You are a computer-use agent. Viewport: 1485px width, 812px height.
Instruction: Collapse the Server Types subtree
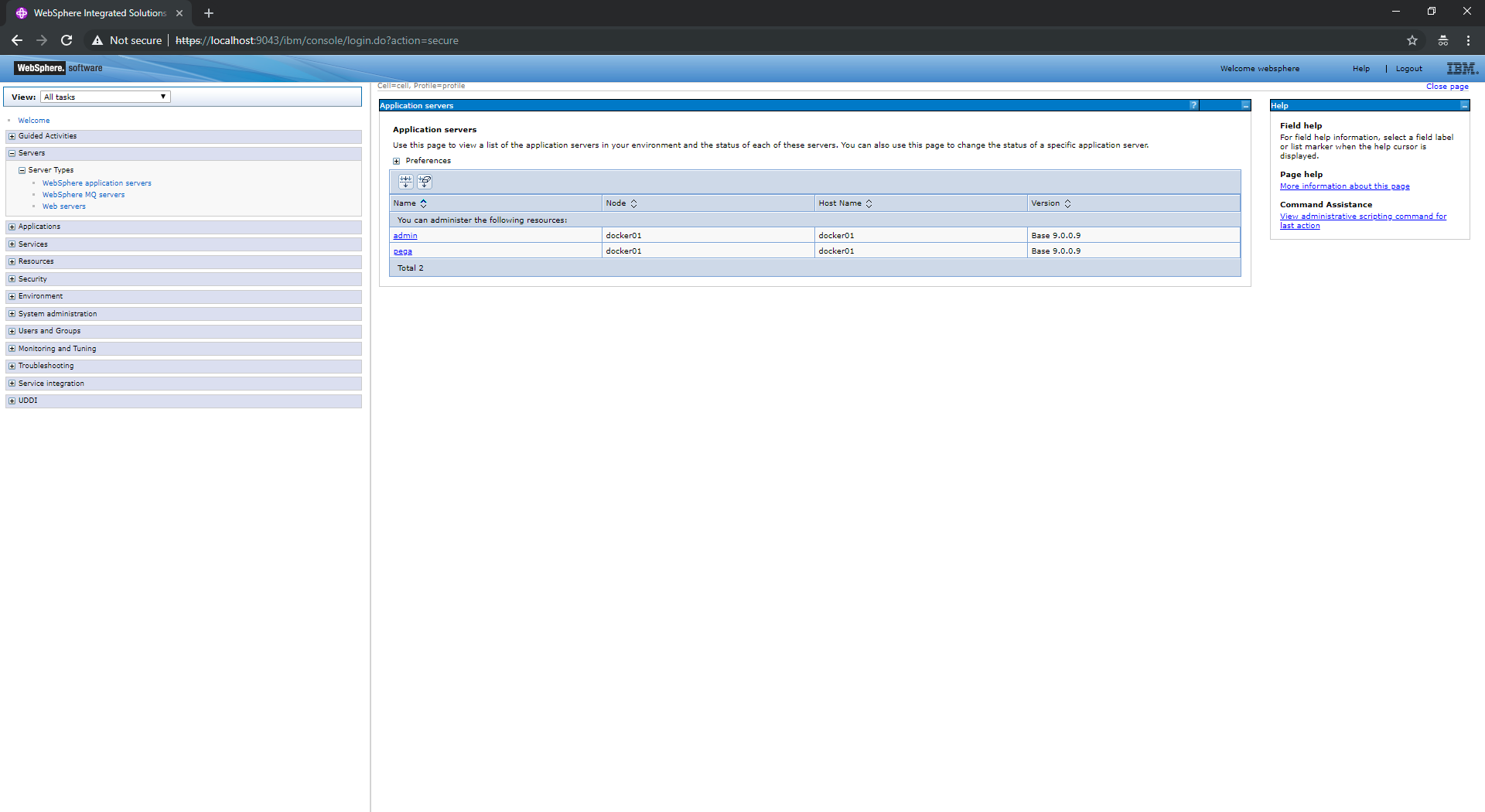pos(22,170)
